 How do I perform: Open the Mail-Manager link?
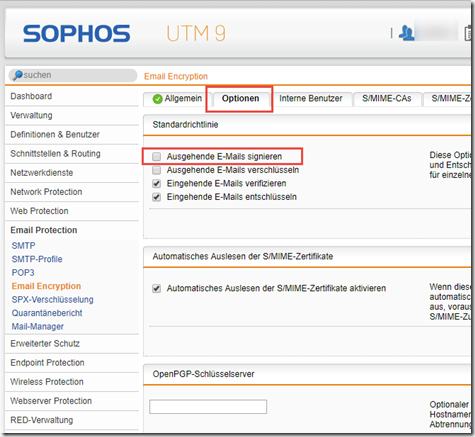coord(38,327)
